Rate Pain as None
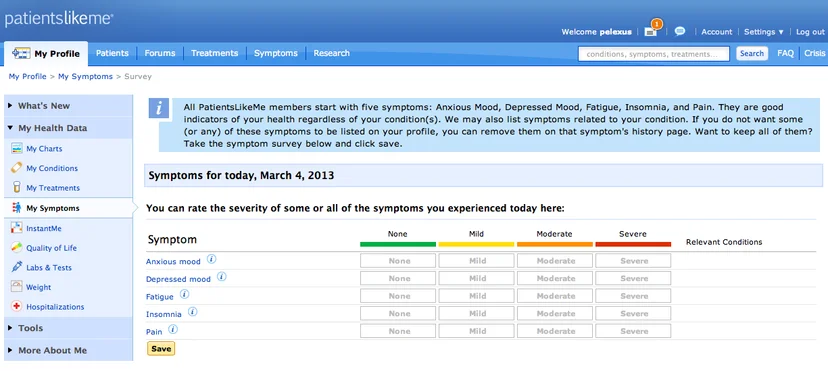This screenshot has width=828, height=371. click(398, 331)
